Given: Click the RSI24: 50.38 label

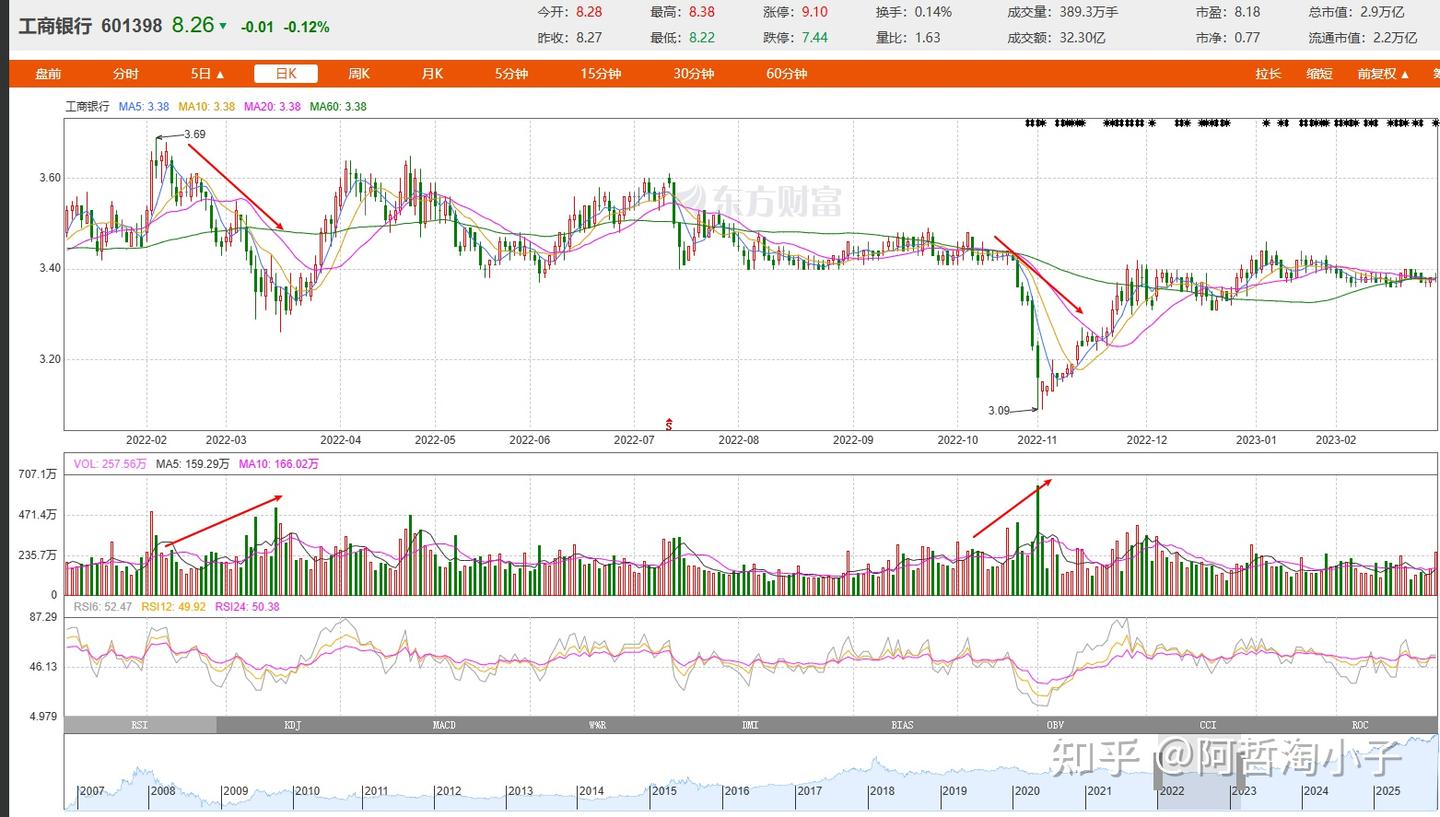Looking at the screenshot, I should coord(247,606).
